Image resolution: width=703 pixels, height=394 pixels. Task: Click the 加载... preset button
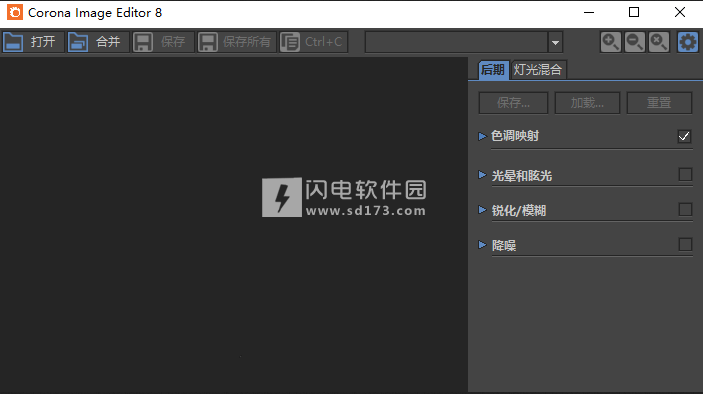587,103
